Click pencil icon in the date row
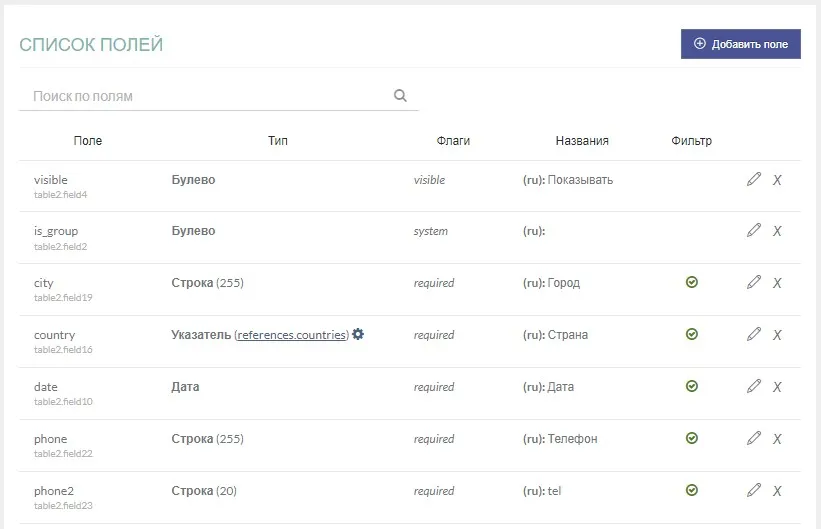The height and width of the screenshot is (529, 821). (754, 387)
